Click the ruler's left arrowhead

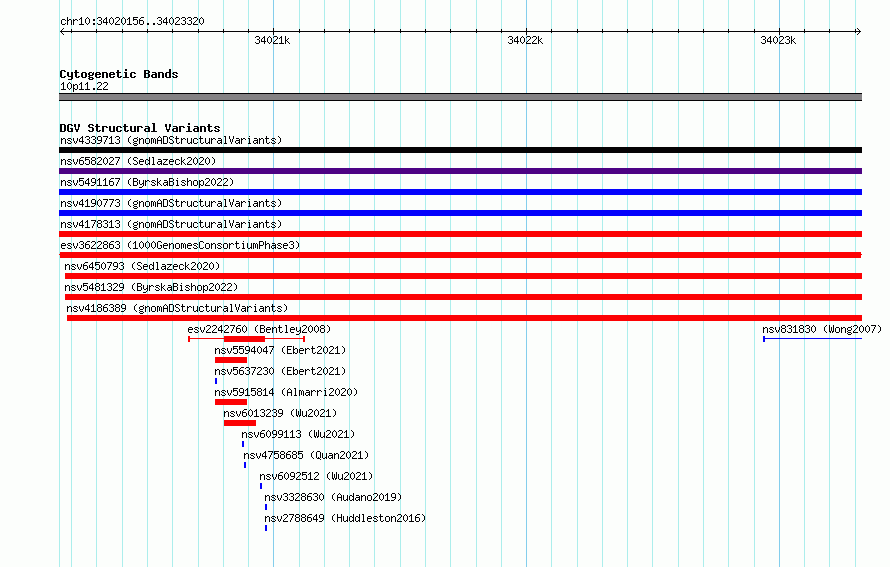click(62, 31)
